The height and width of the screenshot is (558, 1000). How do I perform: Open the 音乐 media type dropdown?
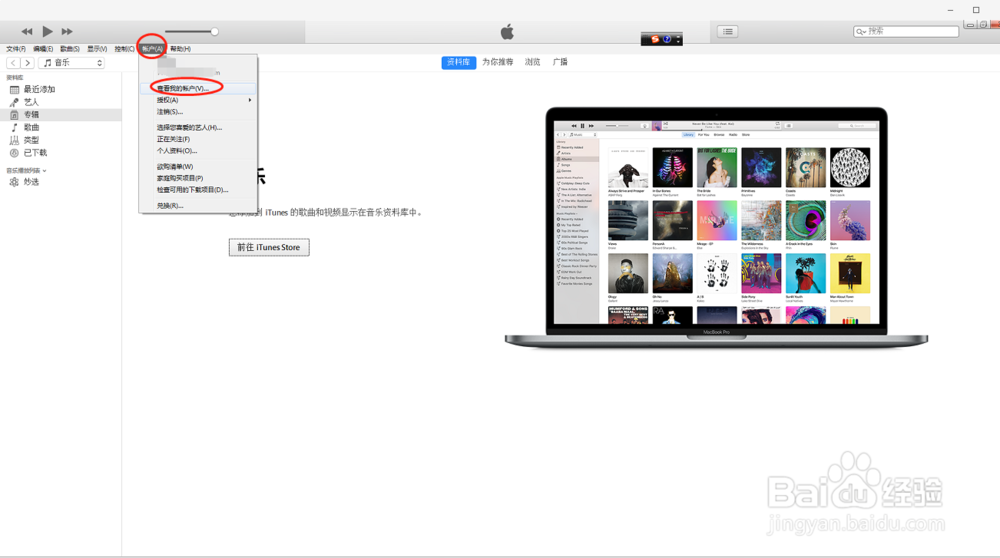[71, 62]
